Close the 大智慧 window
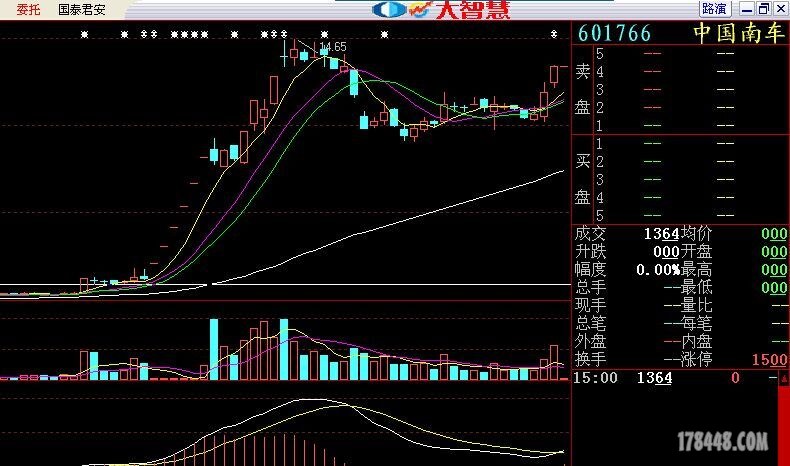This screenshot has height=466, width=790. pyautogui.click(x=779, y=9)
